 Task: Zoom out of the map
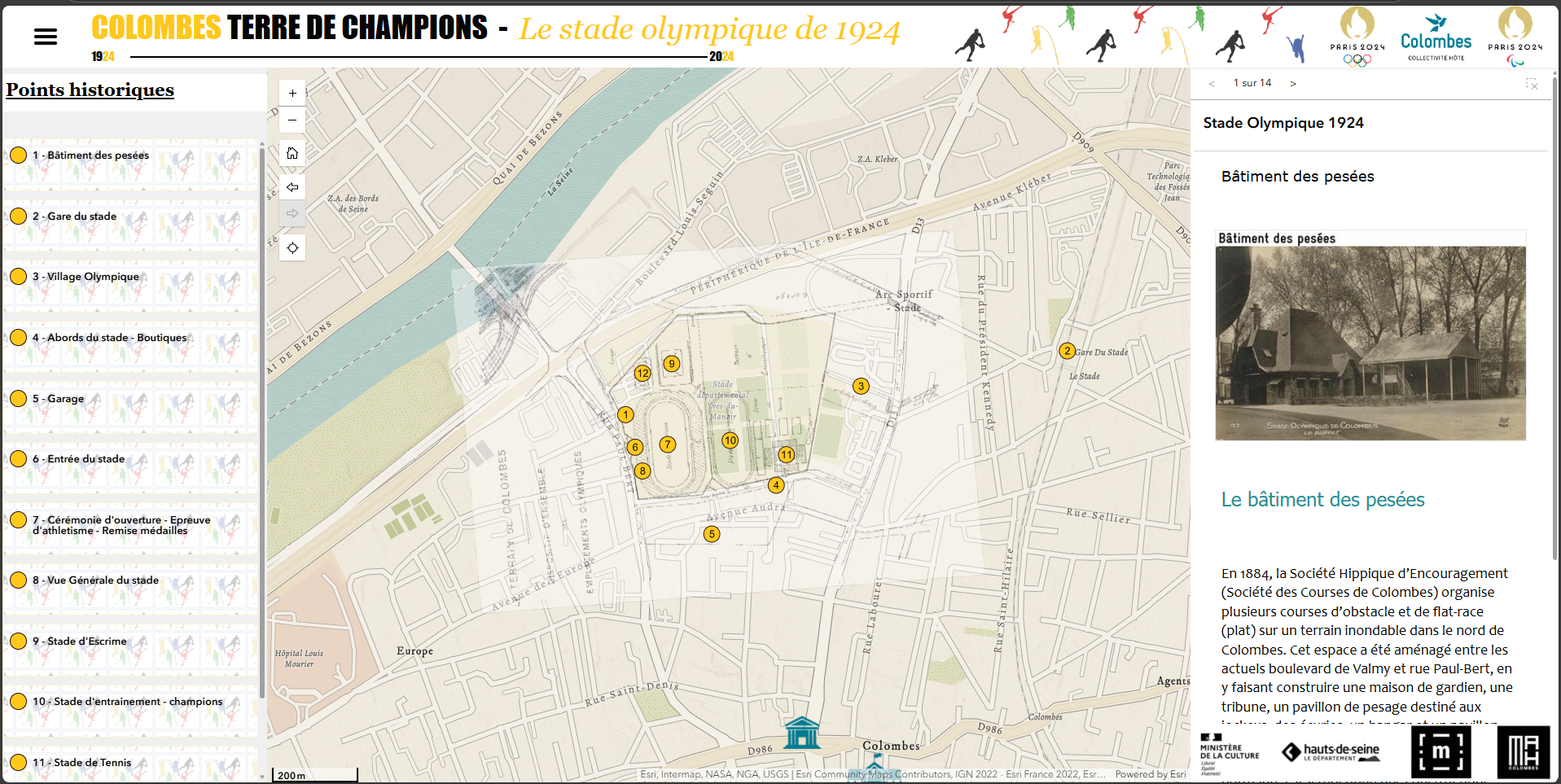tap(292, 120)
